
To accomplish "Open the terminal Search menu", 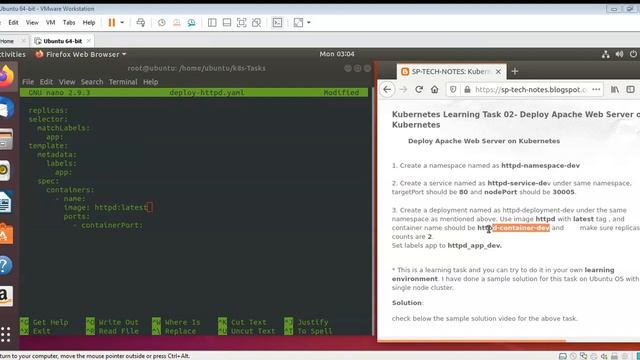I will (92, 82).
